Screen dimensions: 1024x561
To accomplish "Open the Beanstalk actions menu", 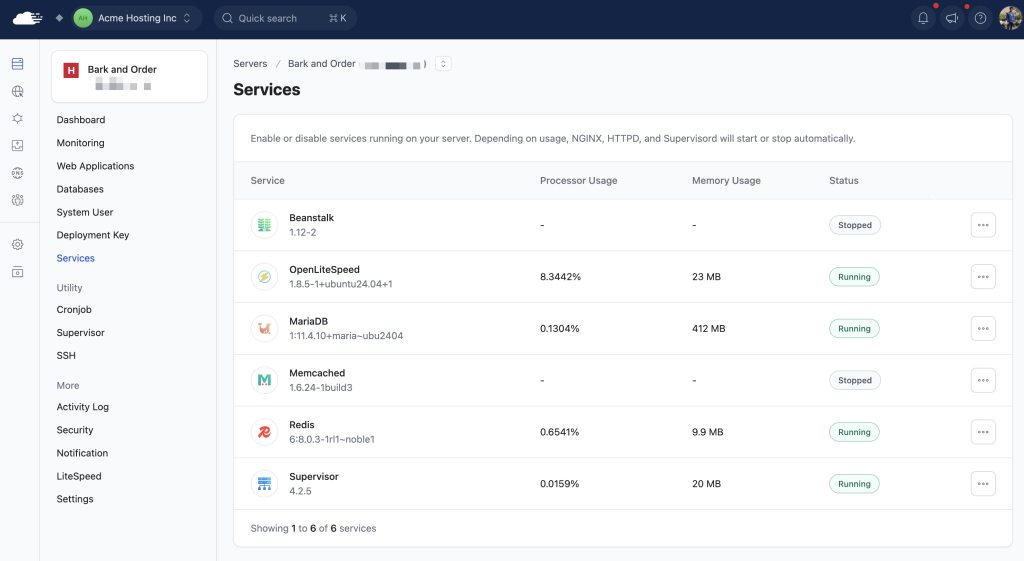I will pyautogui.click(x=982, y=225).
